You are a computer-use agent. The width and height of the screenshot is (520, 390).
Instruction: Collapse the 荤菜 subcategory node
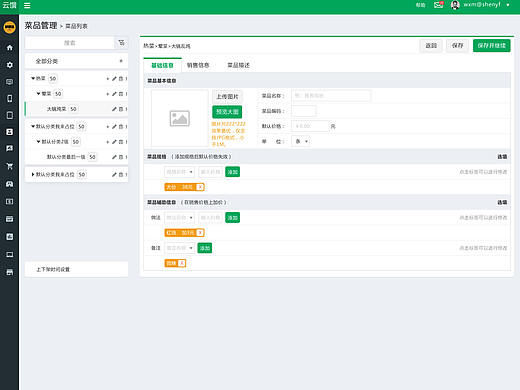(38, 94)
